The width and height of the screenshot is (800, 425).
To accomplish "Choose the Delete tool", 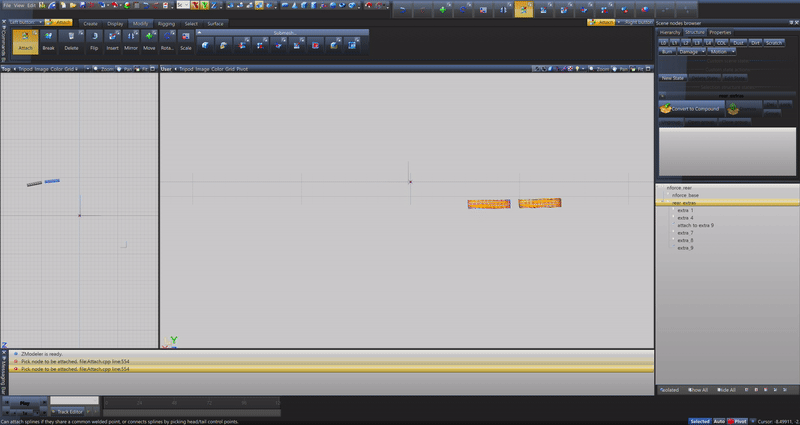I will point(72,40).
